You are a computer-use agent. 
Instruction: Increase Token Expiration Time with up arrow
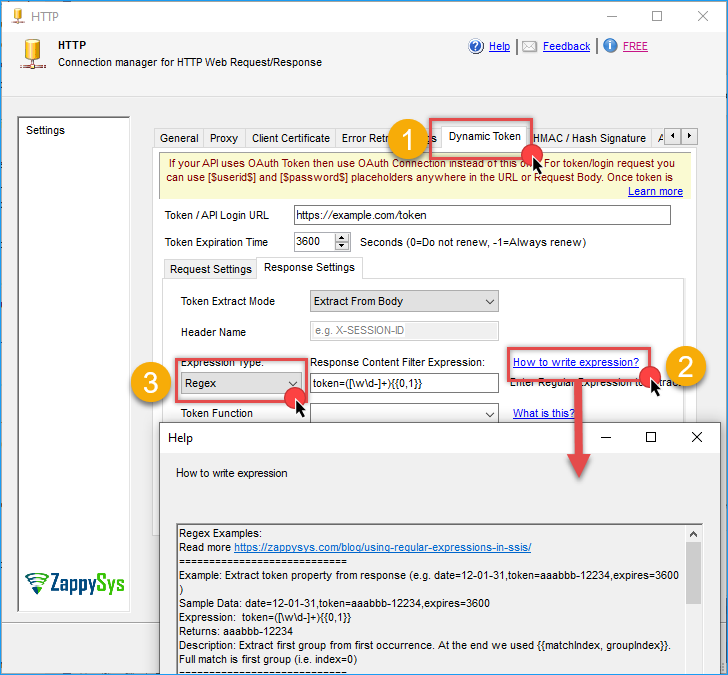342,237
